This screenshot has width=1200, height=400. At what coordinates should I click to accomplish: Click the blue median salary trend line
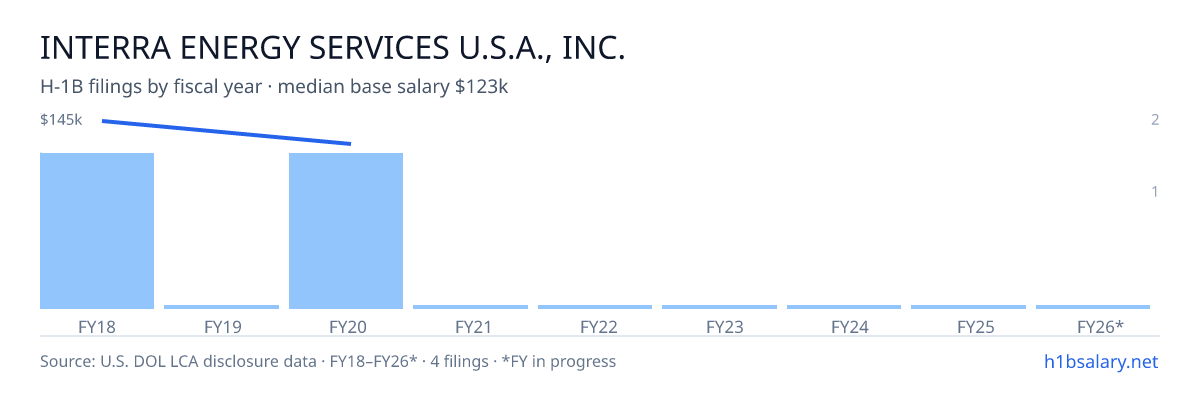tap(226, 132)
